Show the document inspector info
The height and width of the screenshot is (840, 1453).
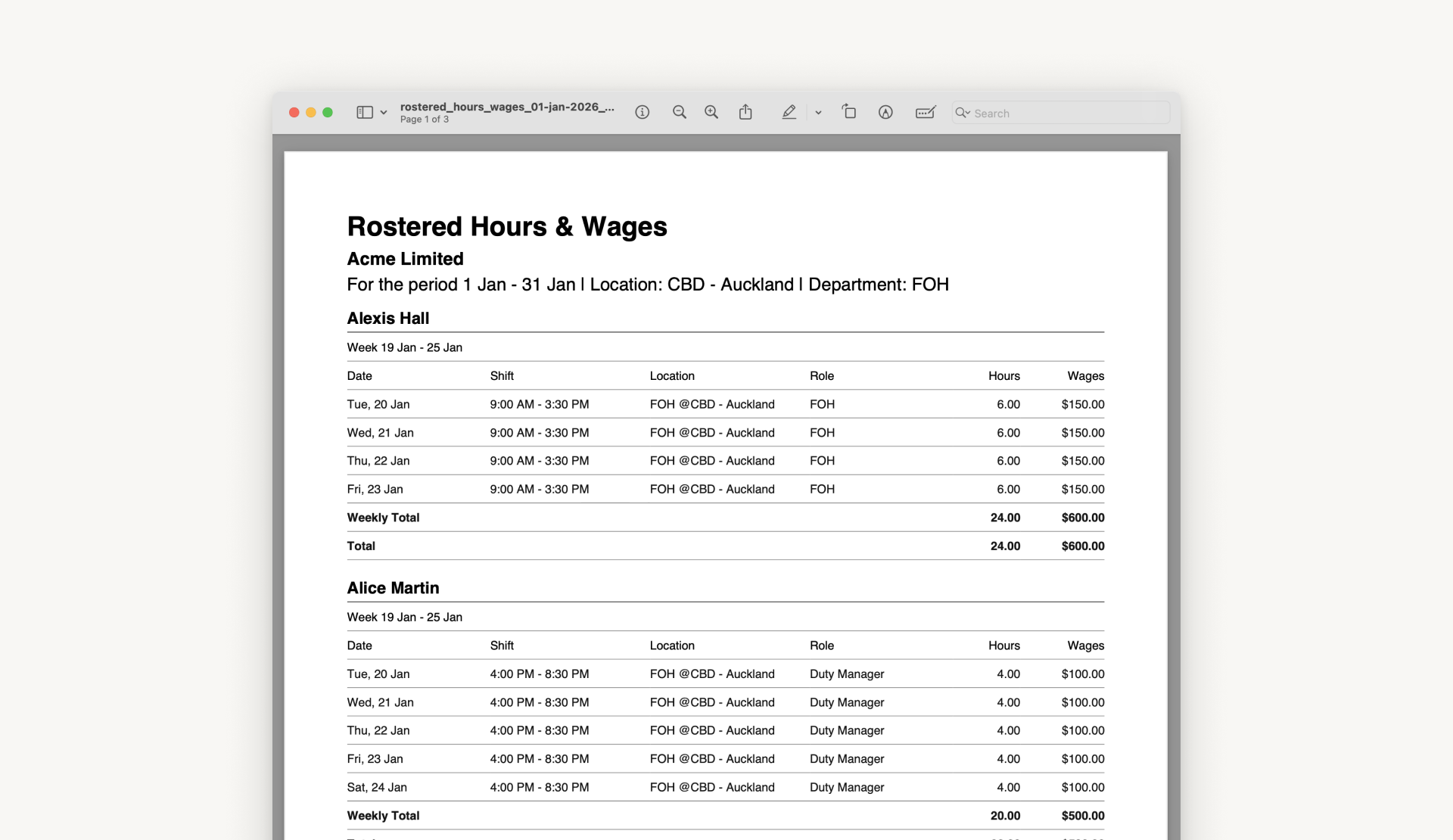click(x=642, y=112)
